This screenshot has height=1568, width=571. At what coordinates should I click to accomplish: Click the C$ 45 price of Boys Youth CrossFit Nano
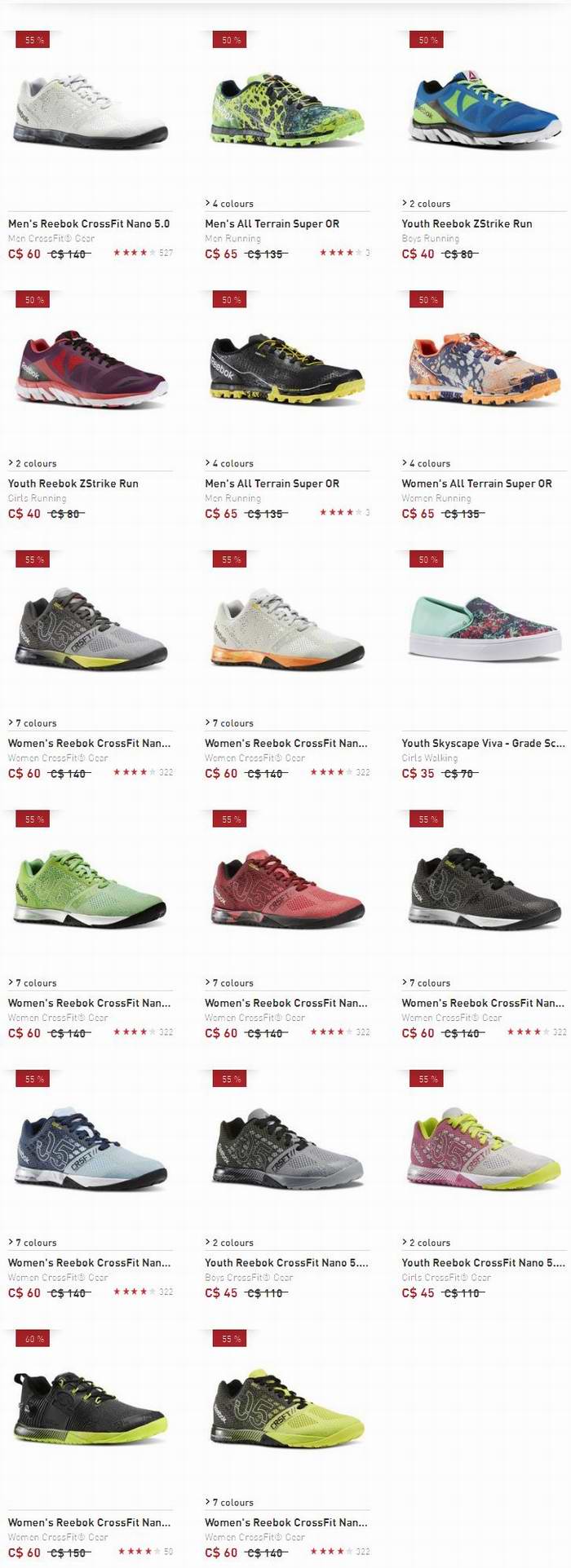(x=221, y=1293)
